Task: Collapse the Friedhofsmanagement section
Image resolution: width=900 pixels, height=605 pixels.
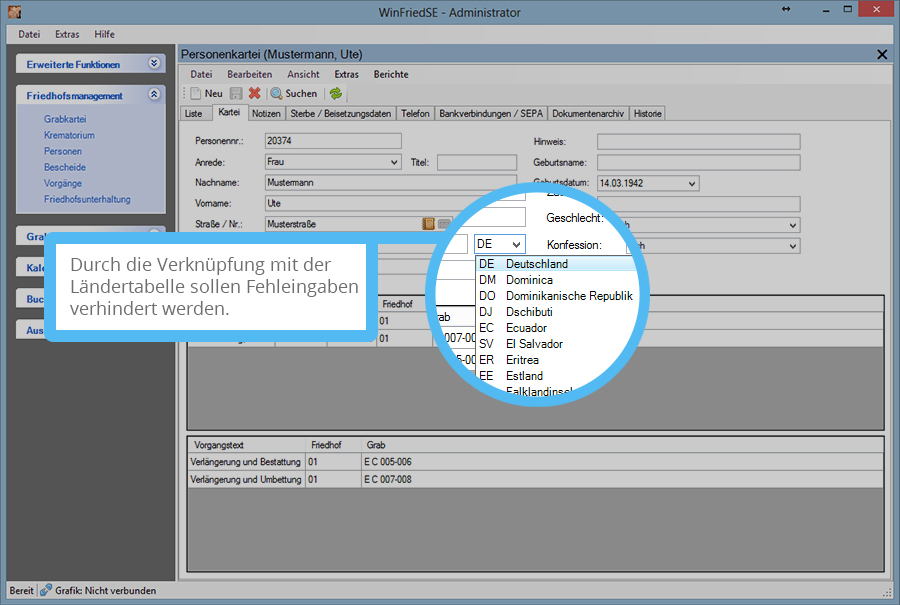Action: [153, 96]
